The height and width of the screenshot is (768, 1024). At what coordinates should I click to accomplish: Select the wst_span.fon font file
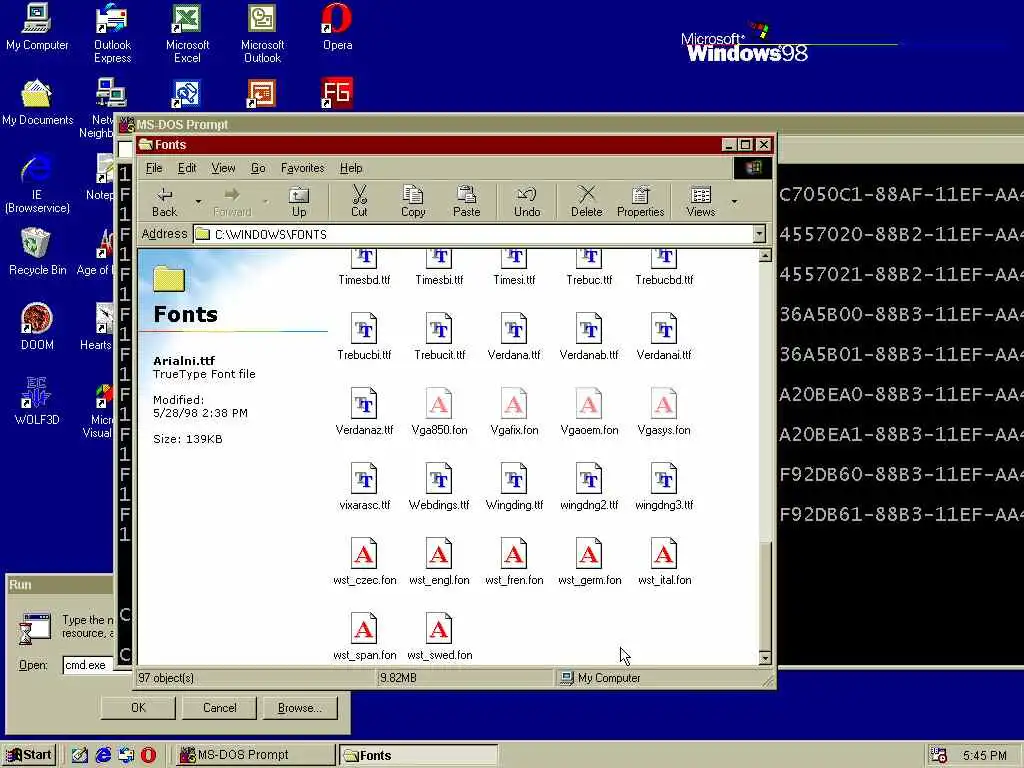tap(364, 637)
